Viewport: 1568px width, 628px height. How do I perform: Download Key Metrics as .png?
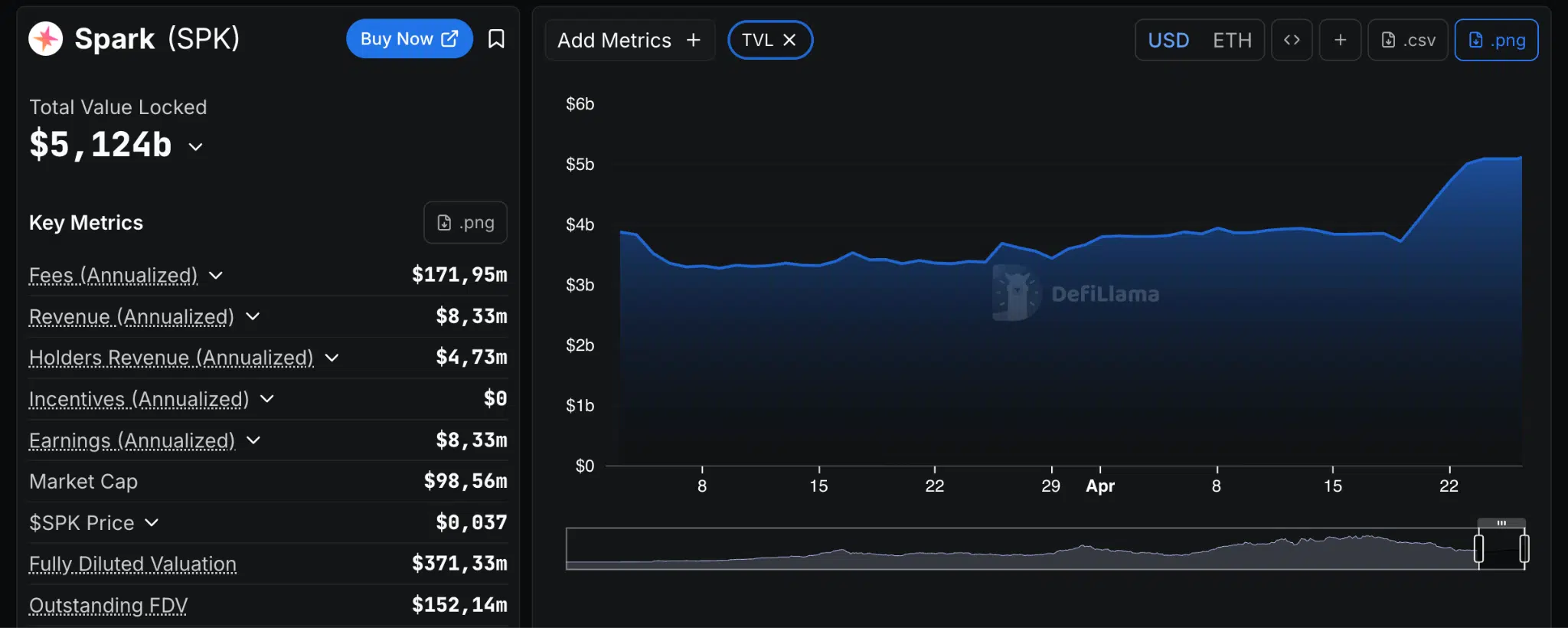tap(465, 223)
